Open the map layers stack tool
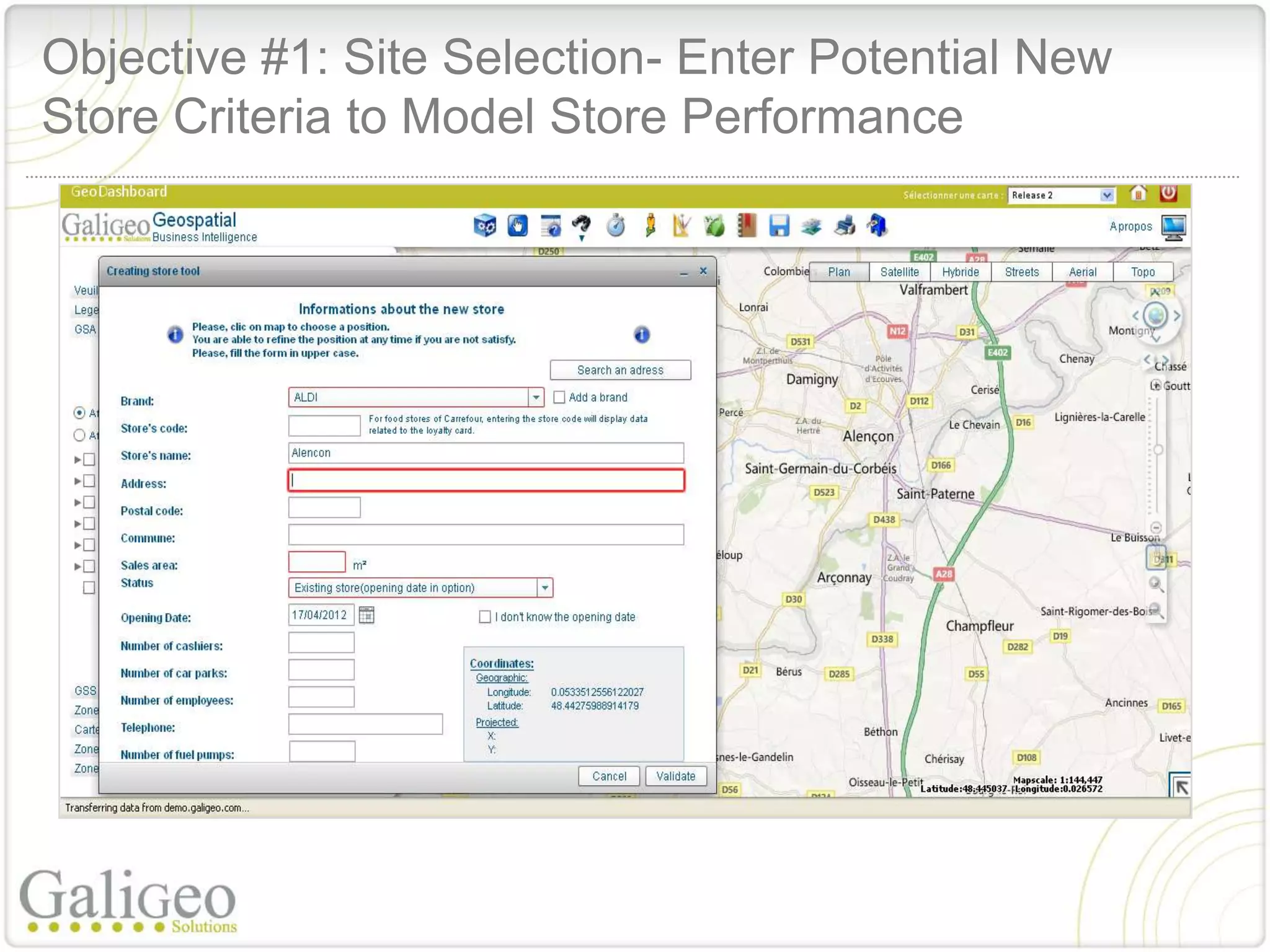Viewport: 1270px width, 952px height. pos(811,227)
